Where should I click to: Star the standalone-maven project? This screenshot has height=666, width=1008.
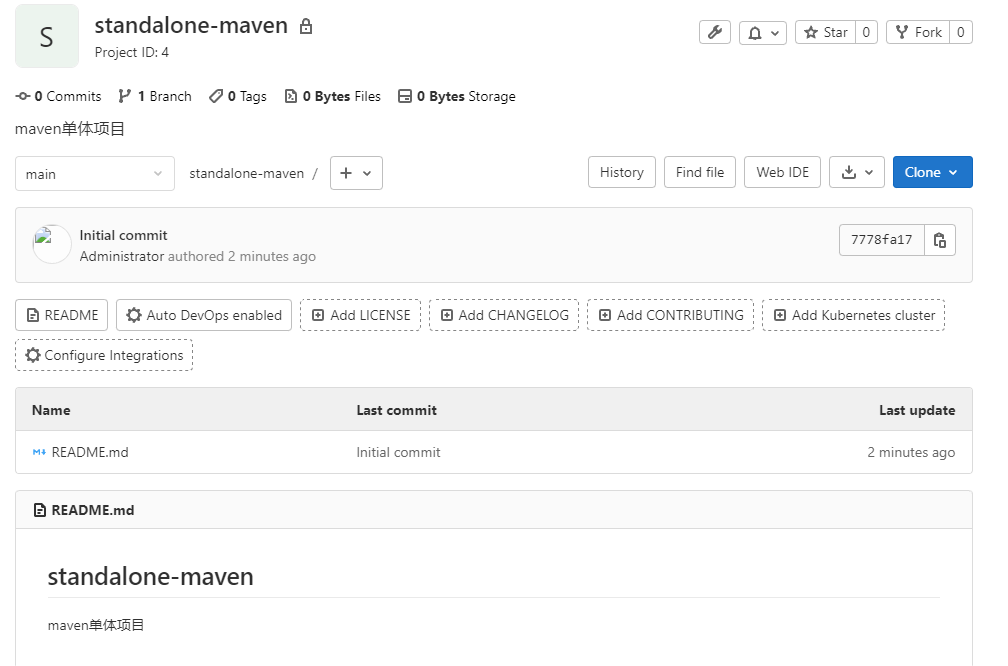825,32
